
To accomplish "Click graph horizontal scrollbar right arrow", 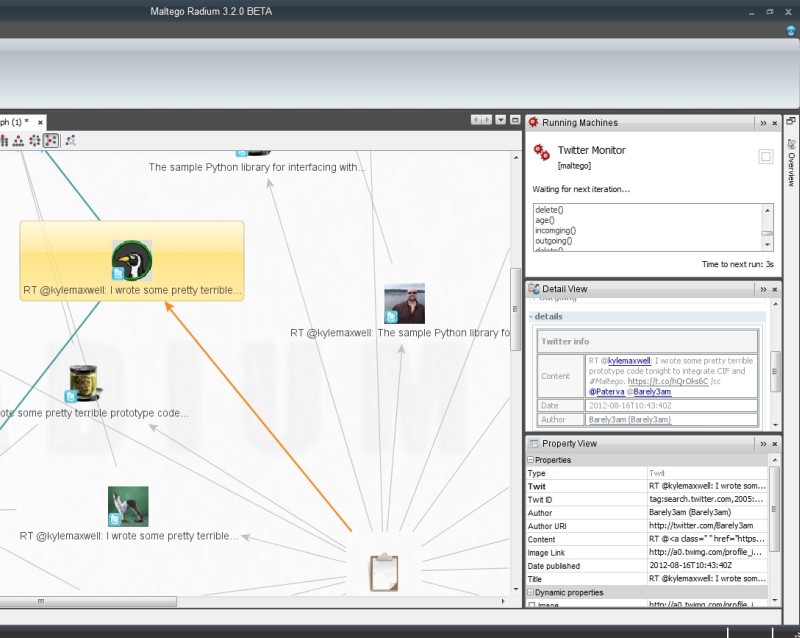I will pyautogui.click(x=503, y=601).
